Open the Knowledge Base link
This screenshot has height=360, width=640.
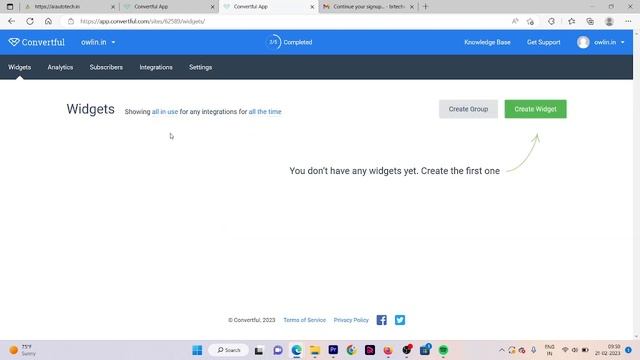pos(487,42)
